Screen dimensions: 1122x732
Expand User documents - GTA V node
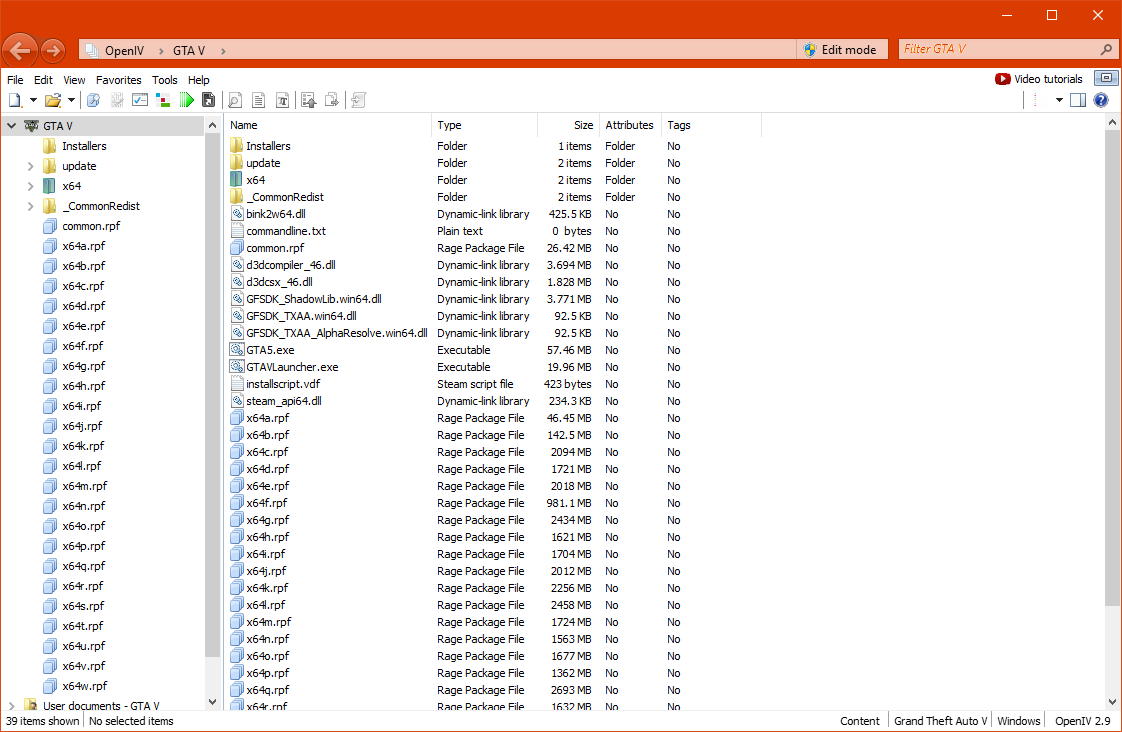click(x=11, y=706)
